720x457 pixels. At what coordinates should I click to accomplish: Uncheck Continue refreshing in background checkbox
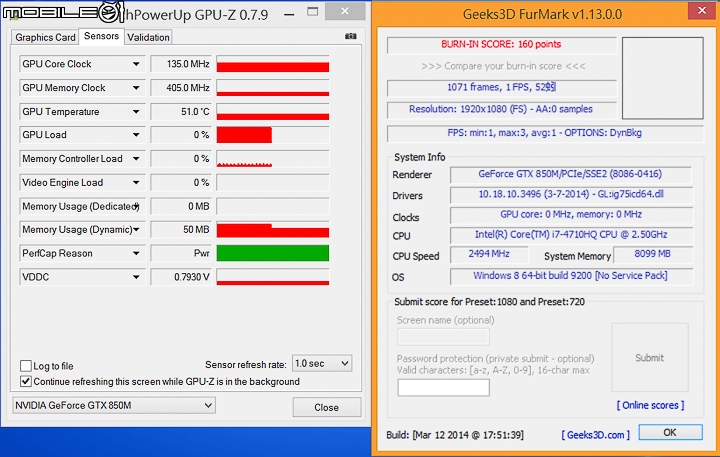click(x=26, y=381)
